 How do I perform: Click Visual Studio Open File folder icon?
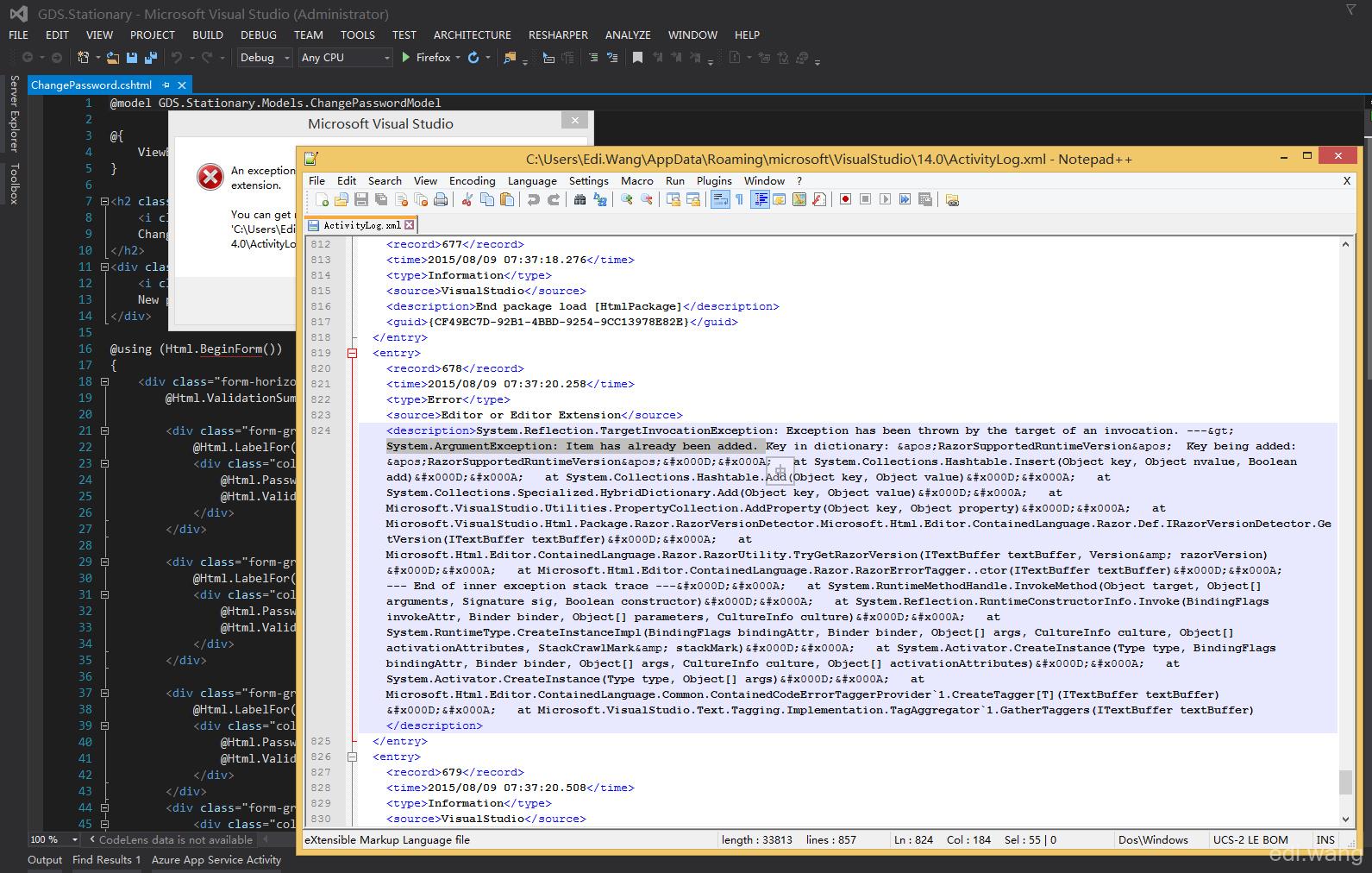tap(113, 58)
